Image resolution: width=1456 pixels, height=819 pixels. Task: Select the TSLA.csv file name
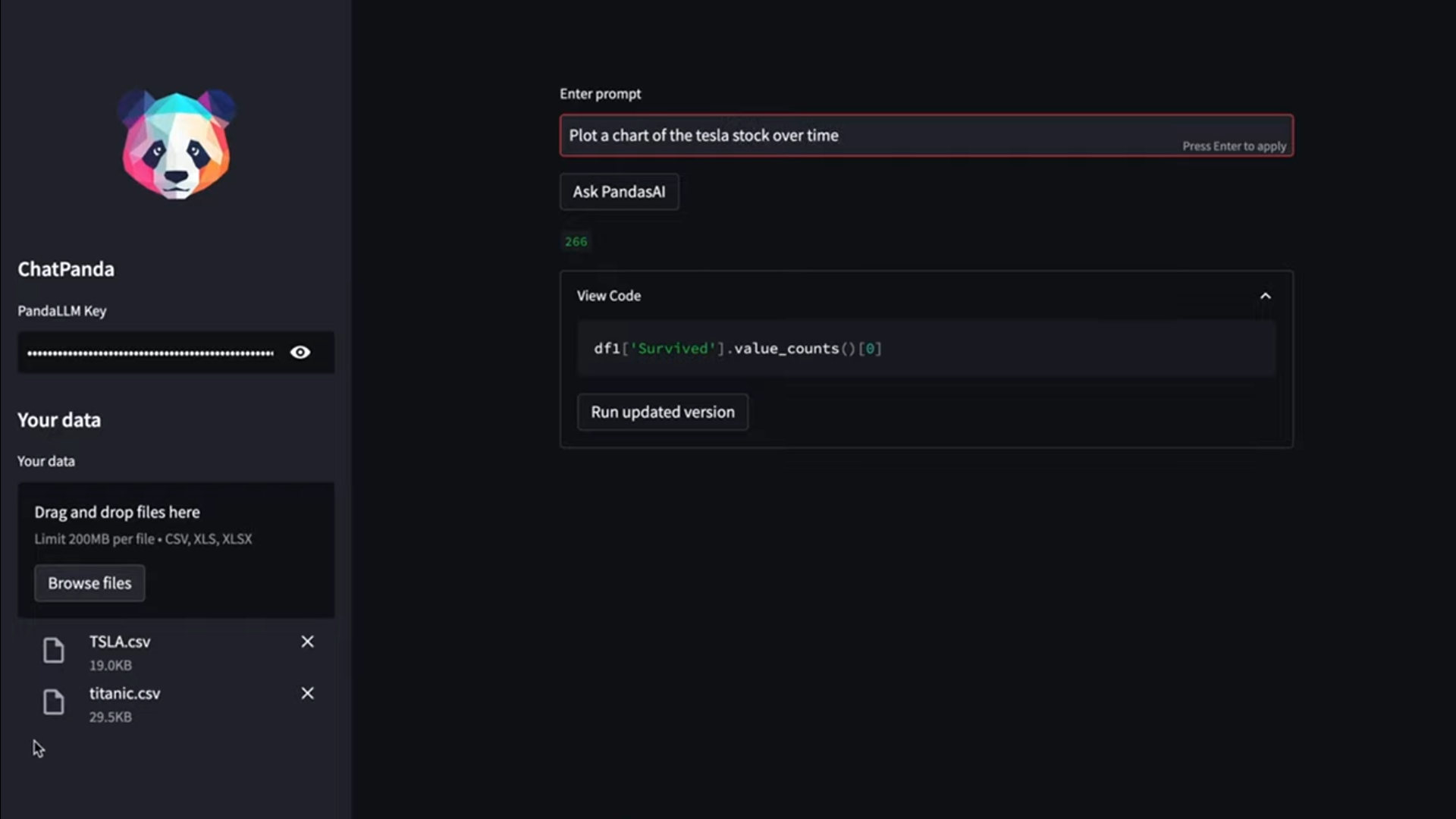coord(120,642)
